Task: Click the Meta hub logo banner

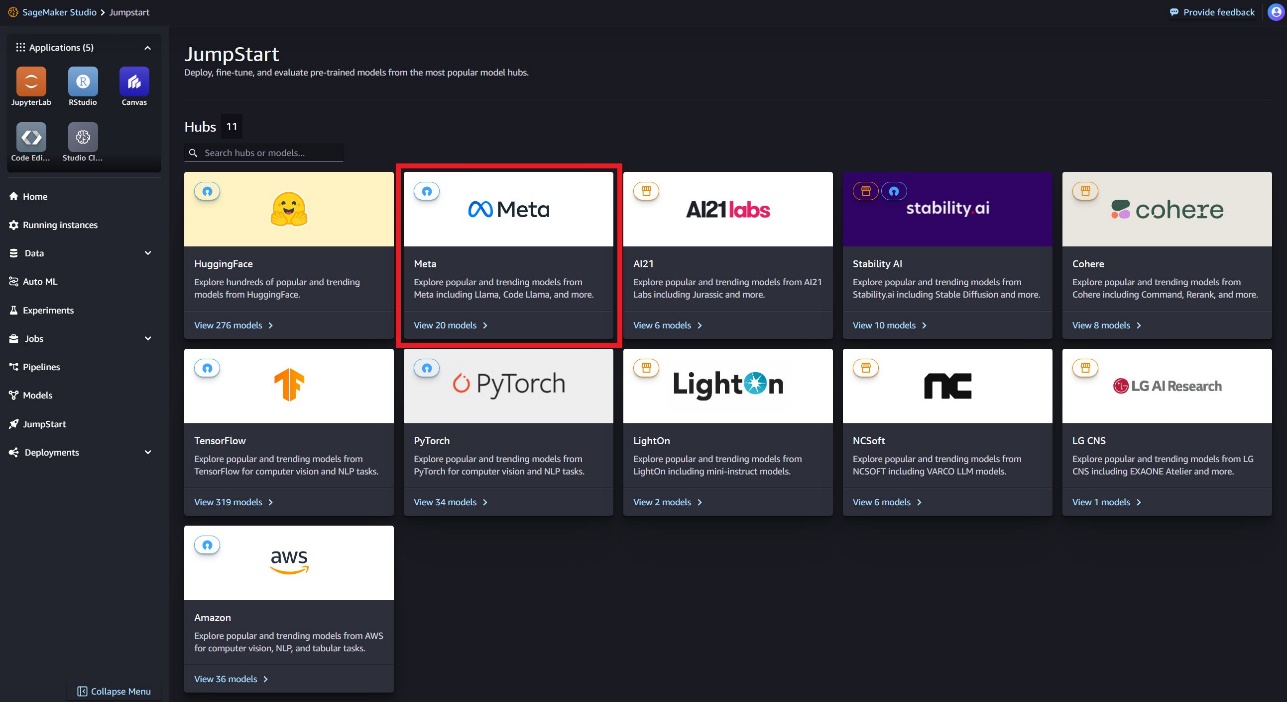Action: coord(509,209)
